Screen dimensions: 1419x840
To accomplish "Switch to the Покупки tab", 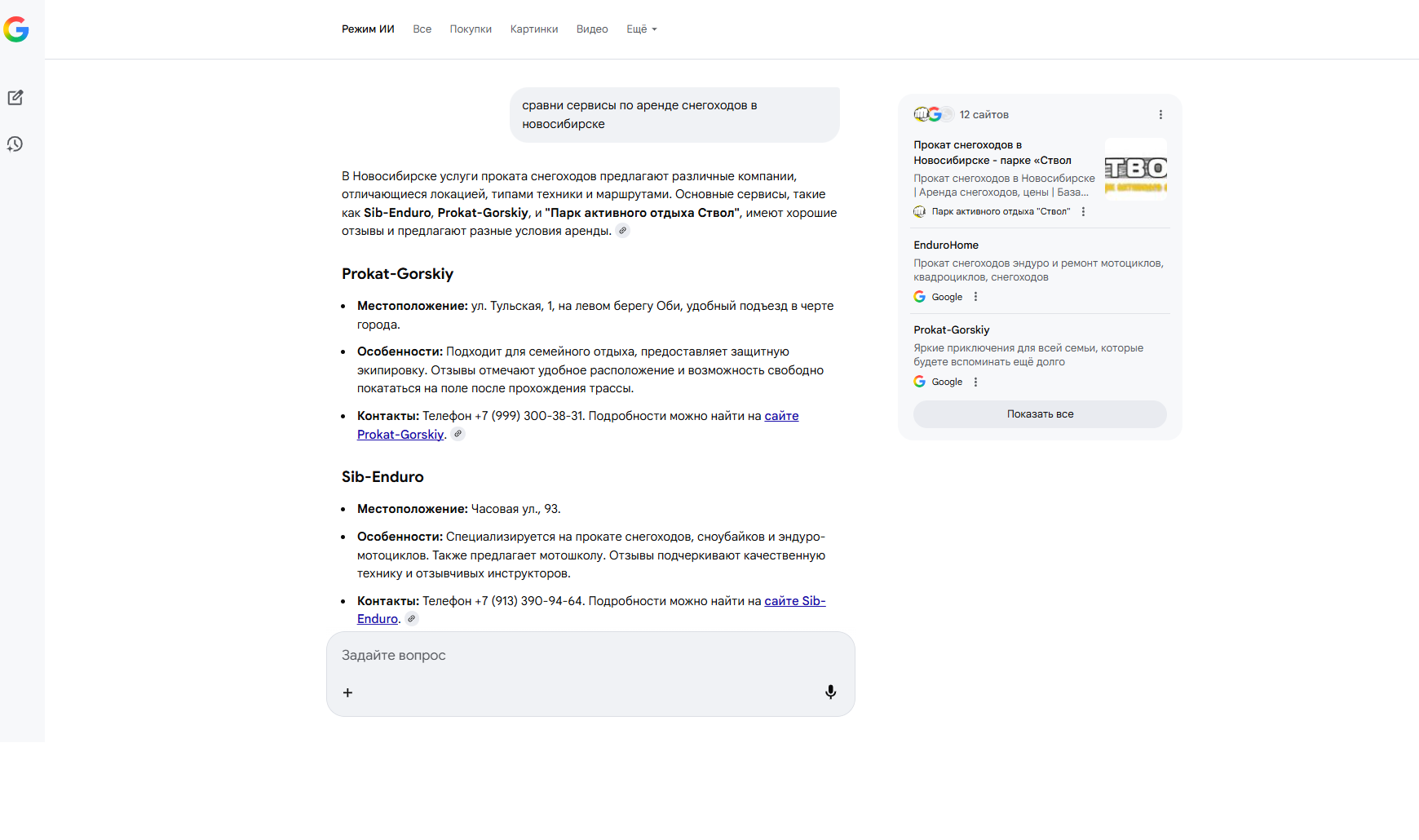I will (471, 29).
